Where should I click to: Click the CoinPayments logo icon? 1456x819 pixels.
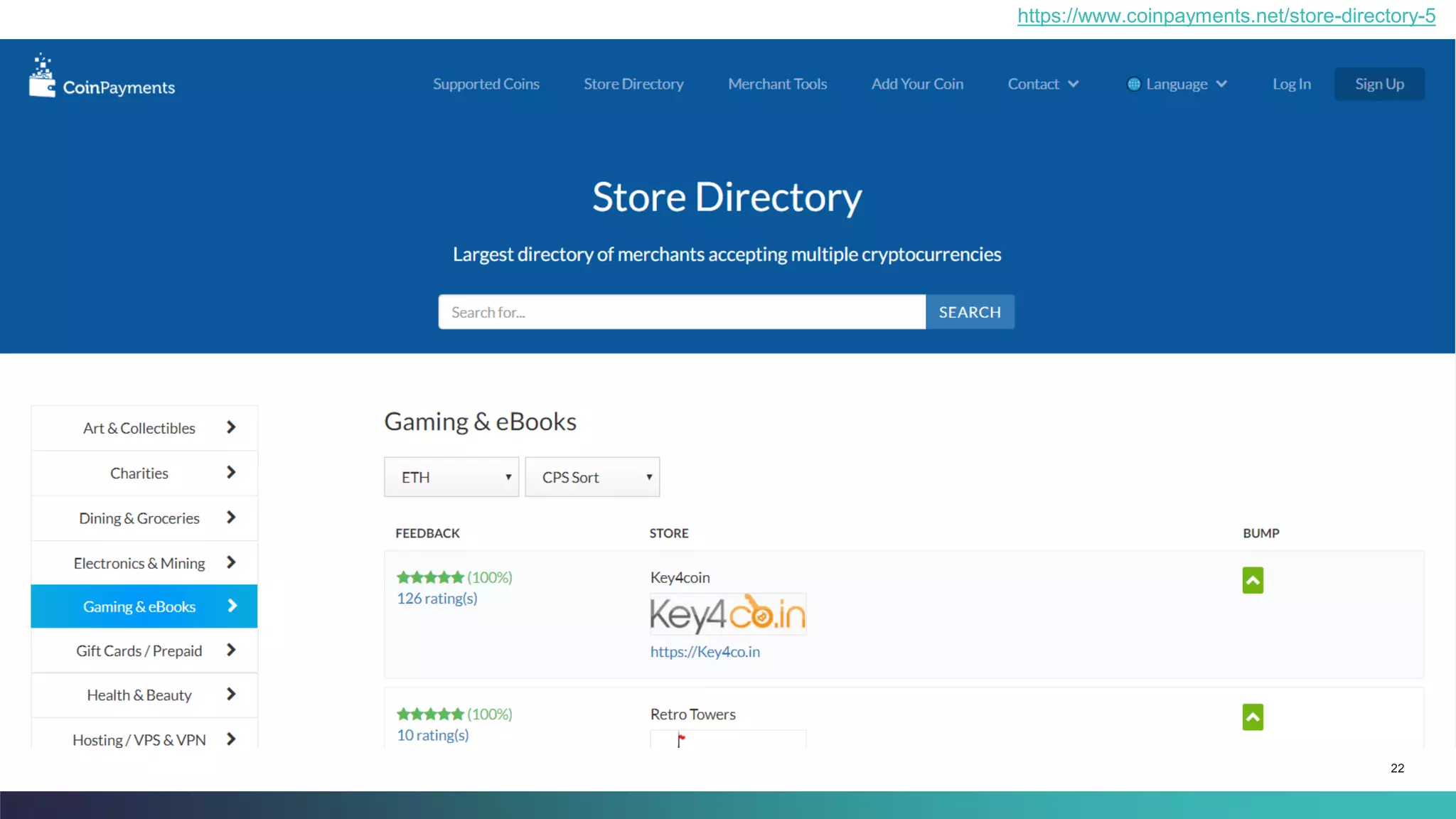tap(42, 77)
